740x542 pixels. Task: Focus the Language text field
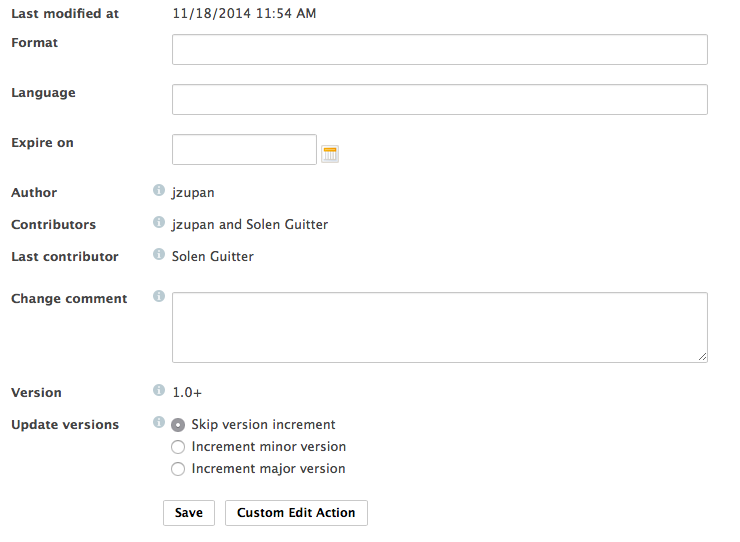pos(440,100)
